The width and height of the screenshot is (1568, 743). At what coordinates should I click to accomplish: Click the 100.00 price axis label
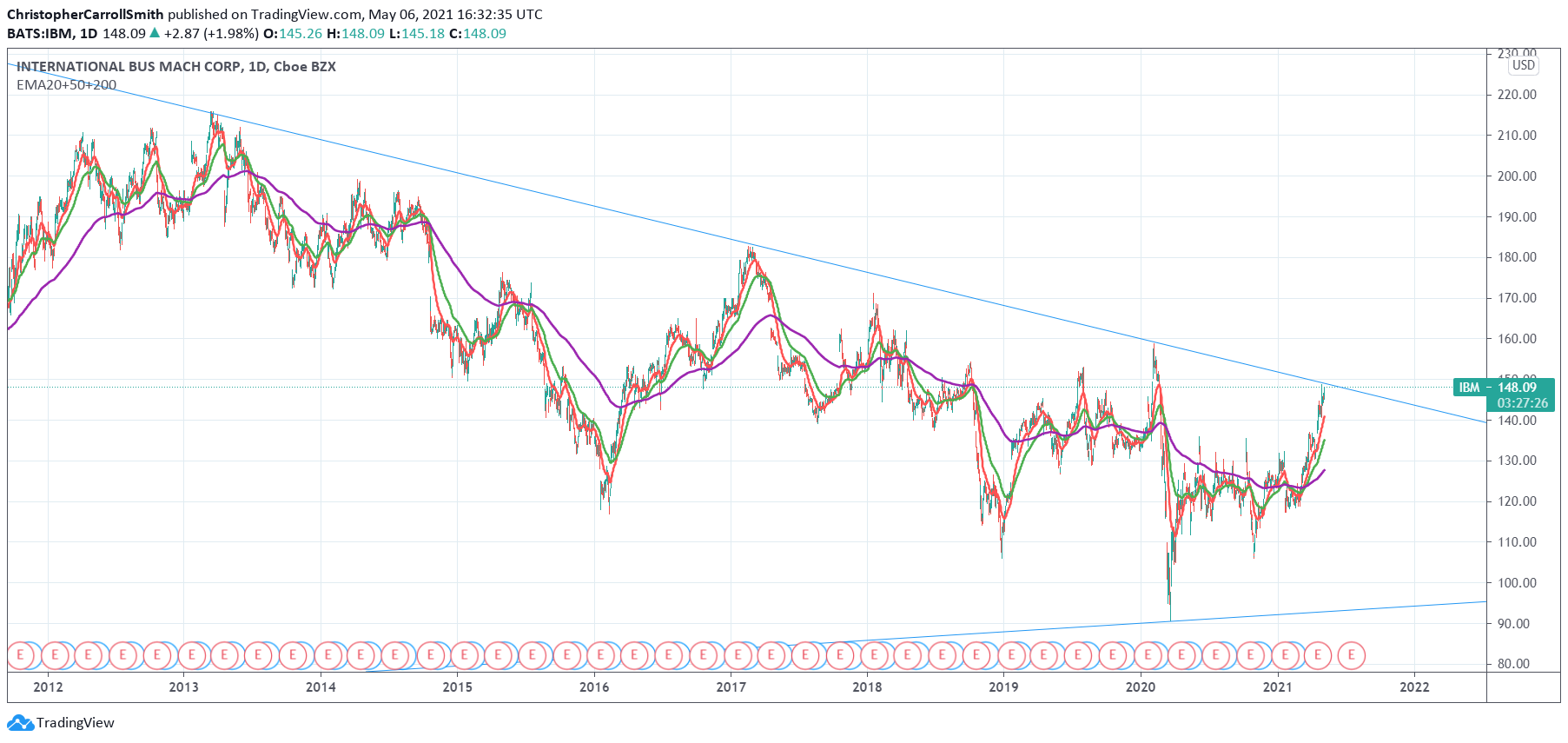[x=1517, y=583]
